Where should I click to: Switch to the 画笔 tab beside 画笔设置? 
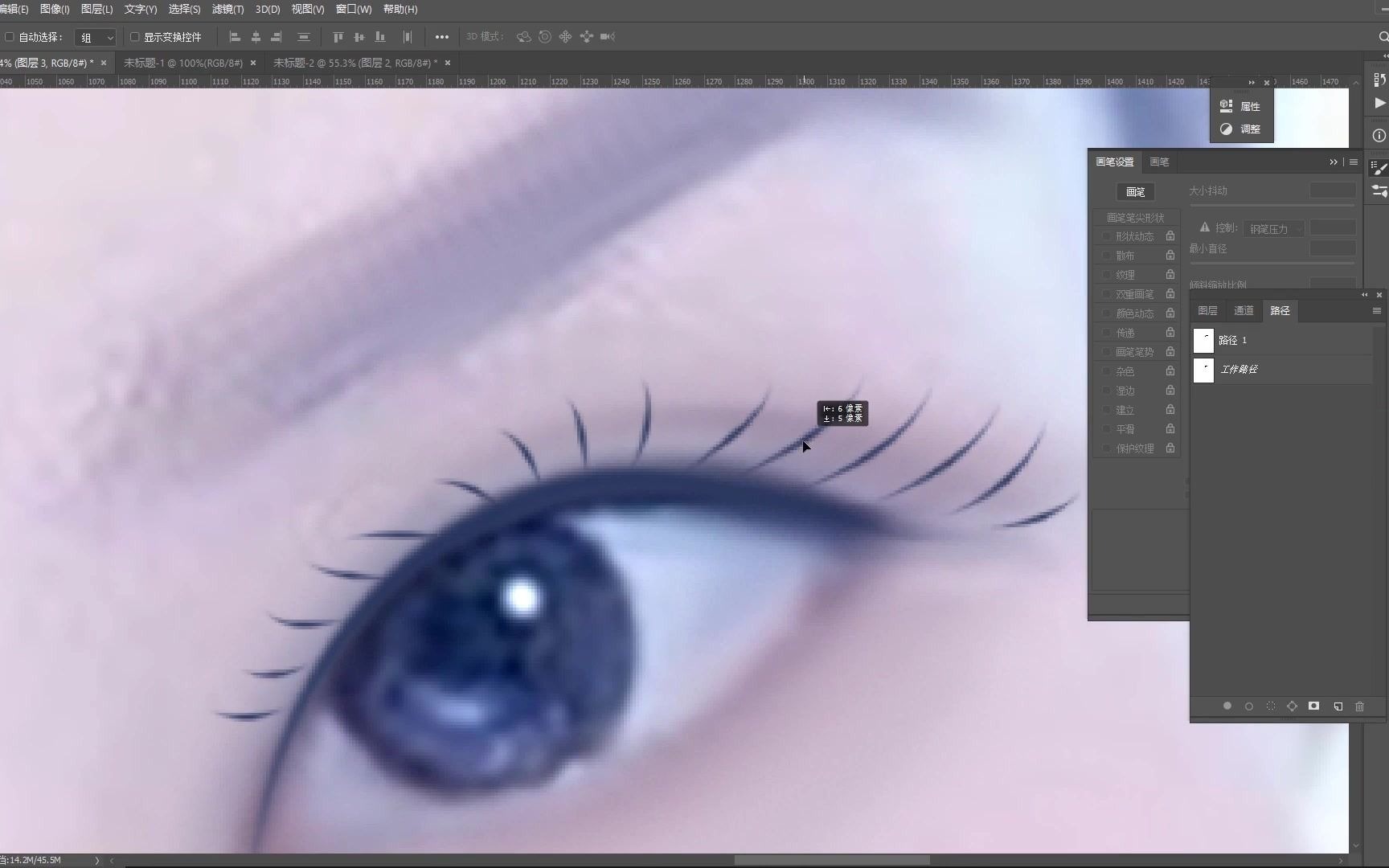pyautogui.click(x=1159, y=162)
